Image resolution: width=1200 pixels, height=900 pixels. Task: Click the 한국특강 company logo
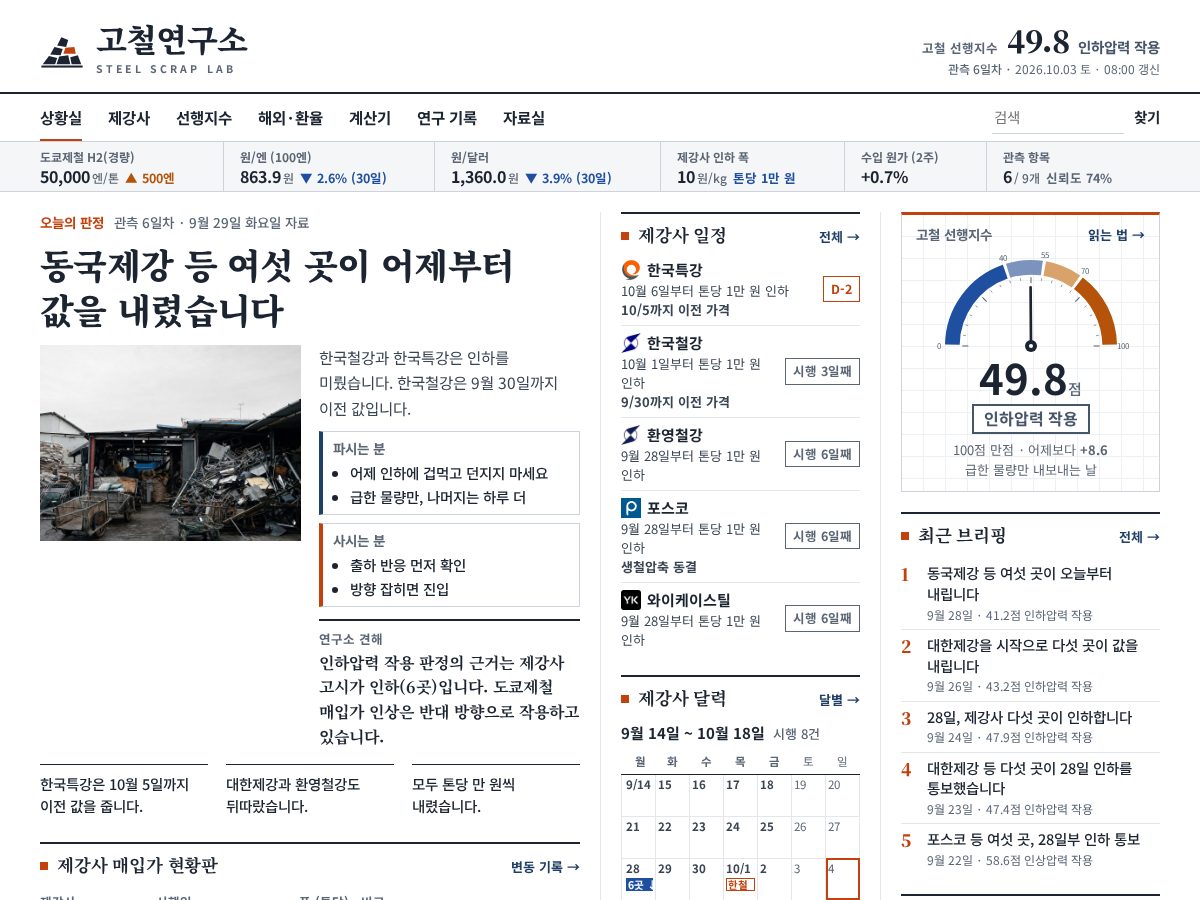(x=631, y=270)
